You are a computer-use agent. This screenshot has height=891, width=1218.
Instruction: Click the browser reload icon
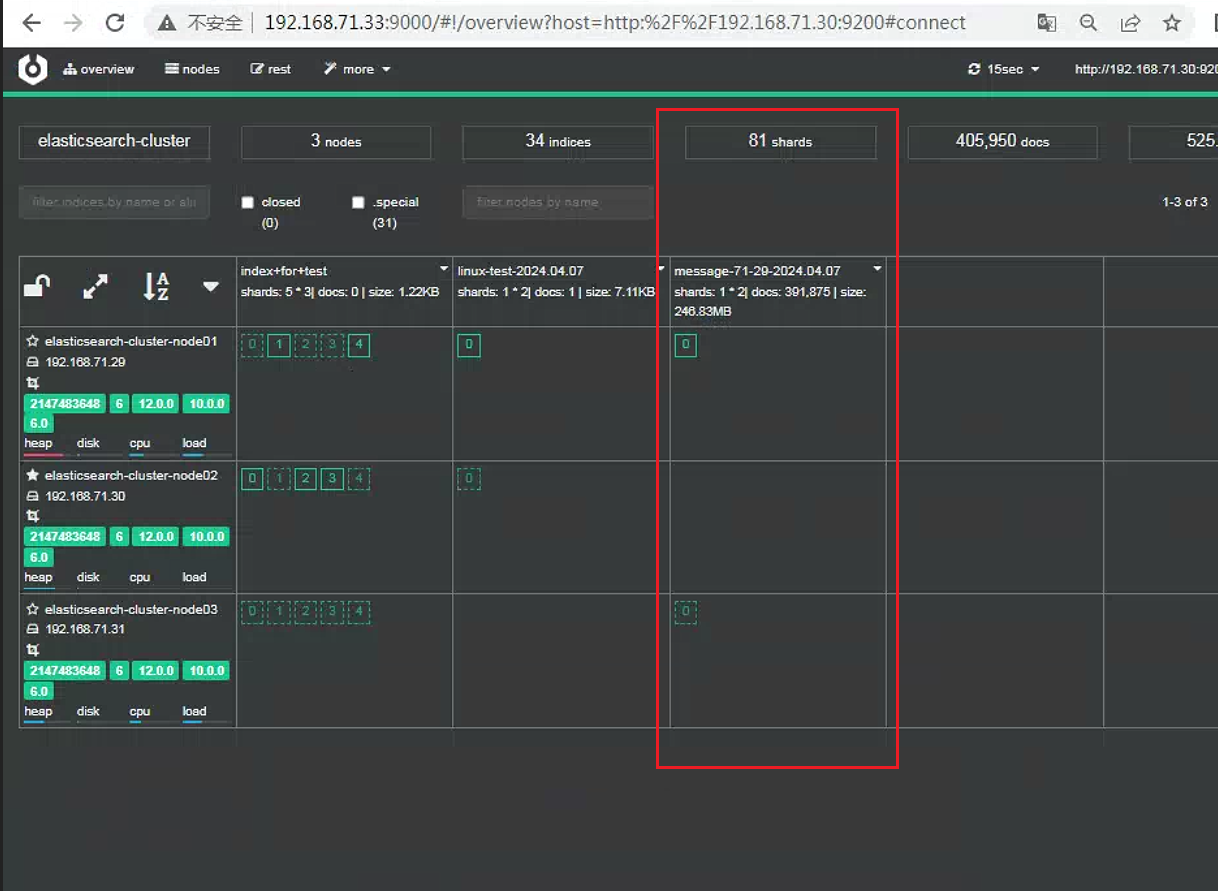click(115, 22)
